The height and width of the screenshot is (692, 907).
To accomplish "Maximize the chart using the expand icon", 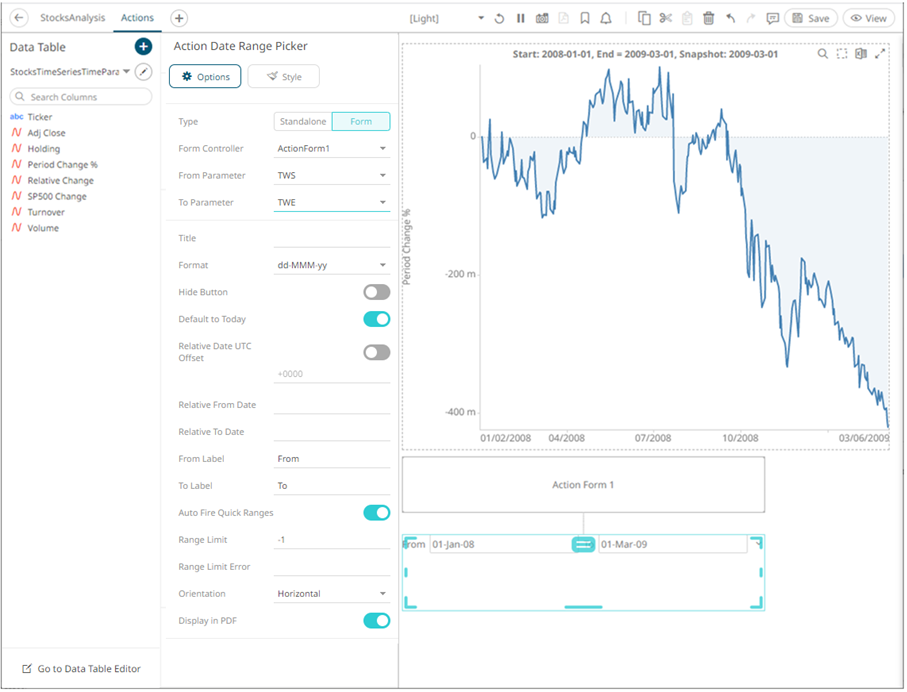I will (x=880, y=54).
